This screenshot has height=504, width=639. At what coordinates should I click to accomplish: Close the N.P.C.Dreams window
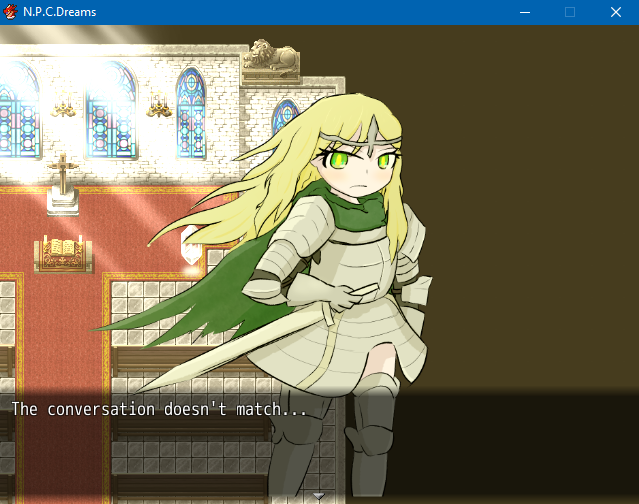tap(616, 12)
